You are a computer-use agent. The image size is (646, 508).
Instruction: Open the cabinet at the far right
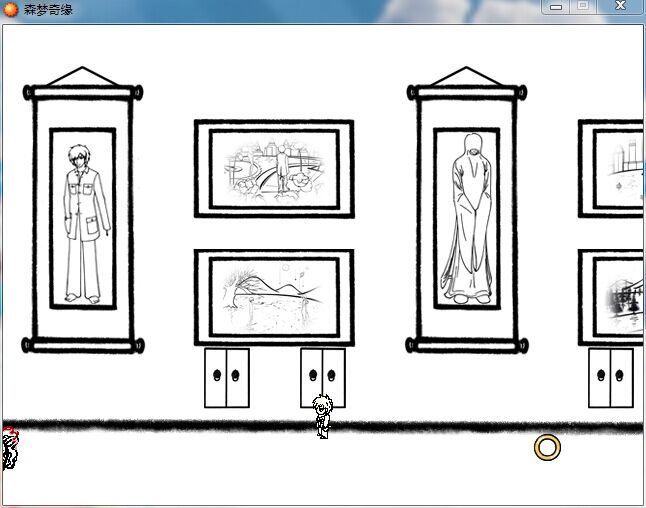(x=611, y=378)
